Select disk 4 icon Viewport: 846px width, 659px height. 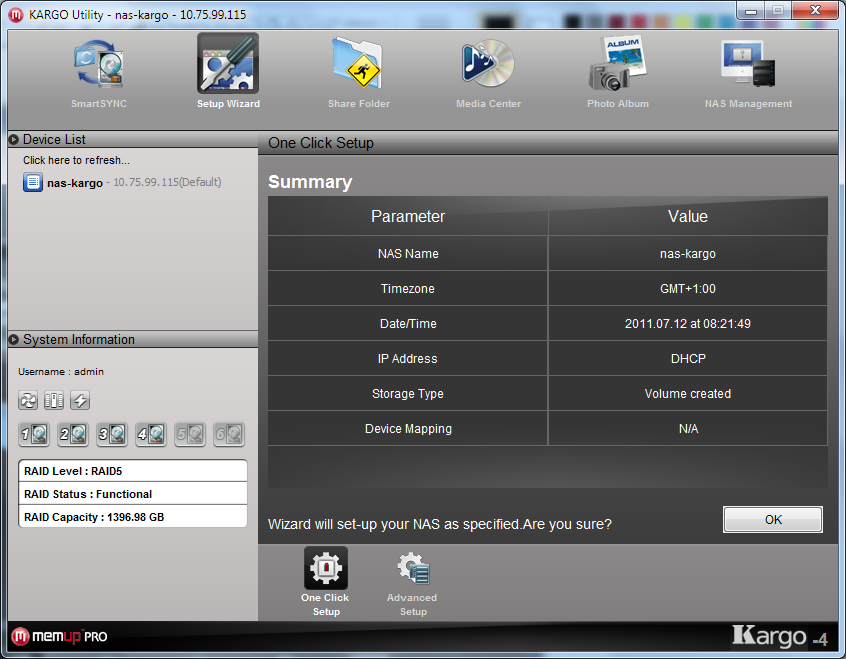pos(151,434)
